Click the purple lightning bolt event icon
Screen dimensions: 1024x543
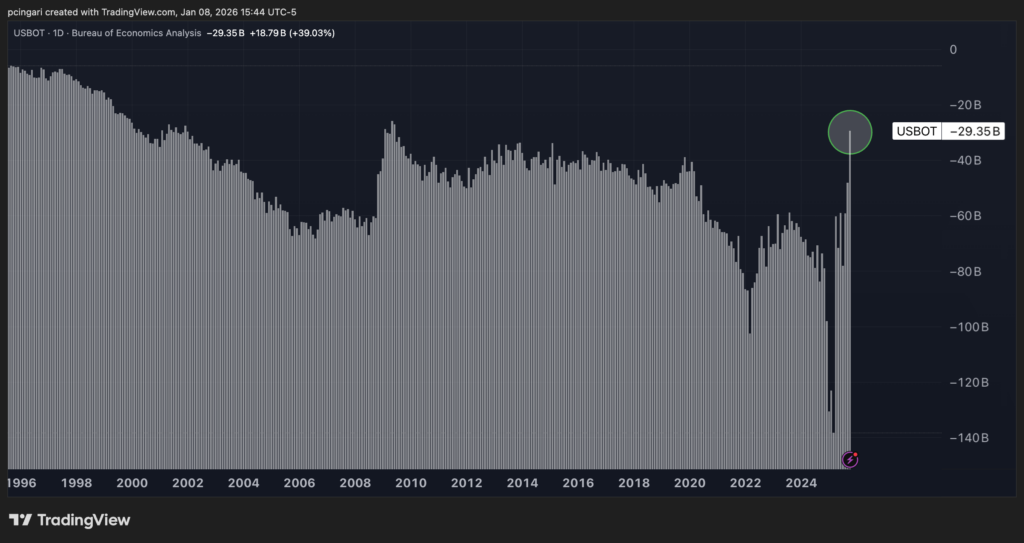point(850,460)
